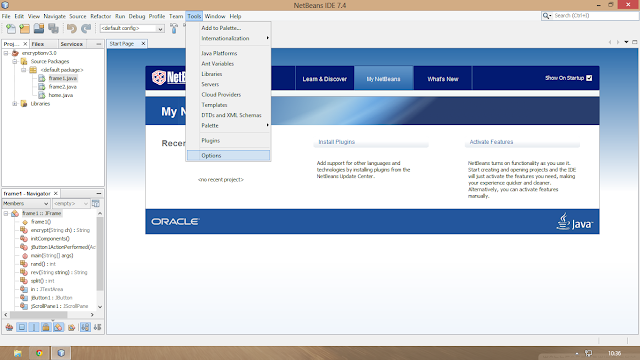The image size is (640, 360).
Task: Open the Refactor menu
Action: pyautogui.click(x=100, y=16)
